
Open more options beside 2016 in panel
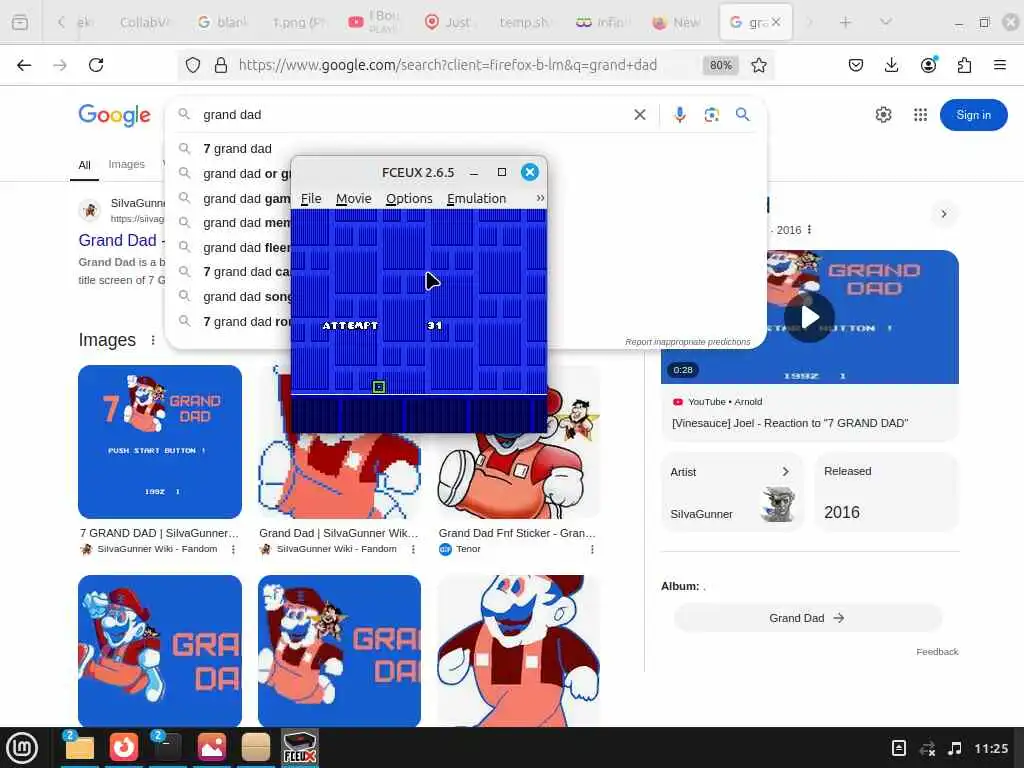click(809, 230)
